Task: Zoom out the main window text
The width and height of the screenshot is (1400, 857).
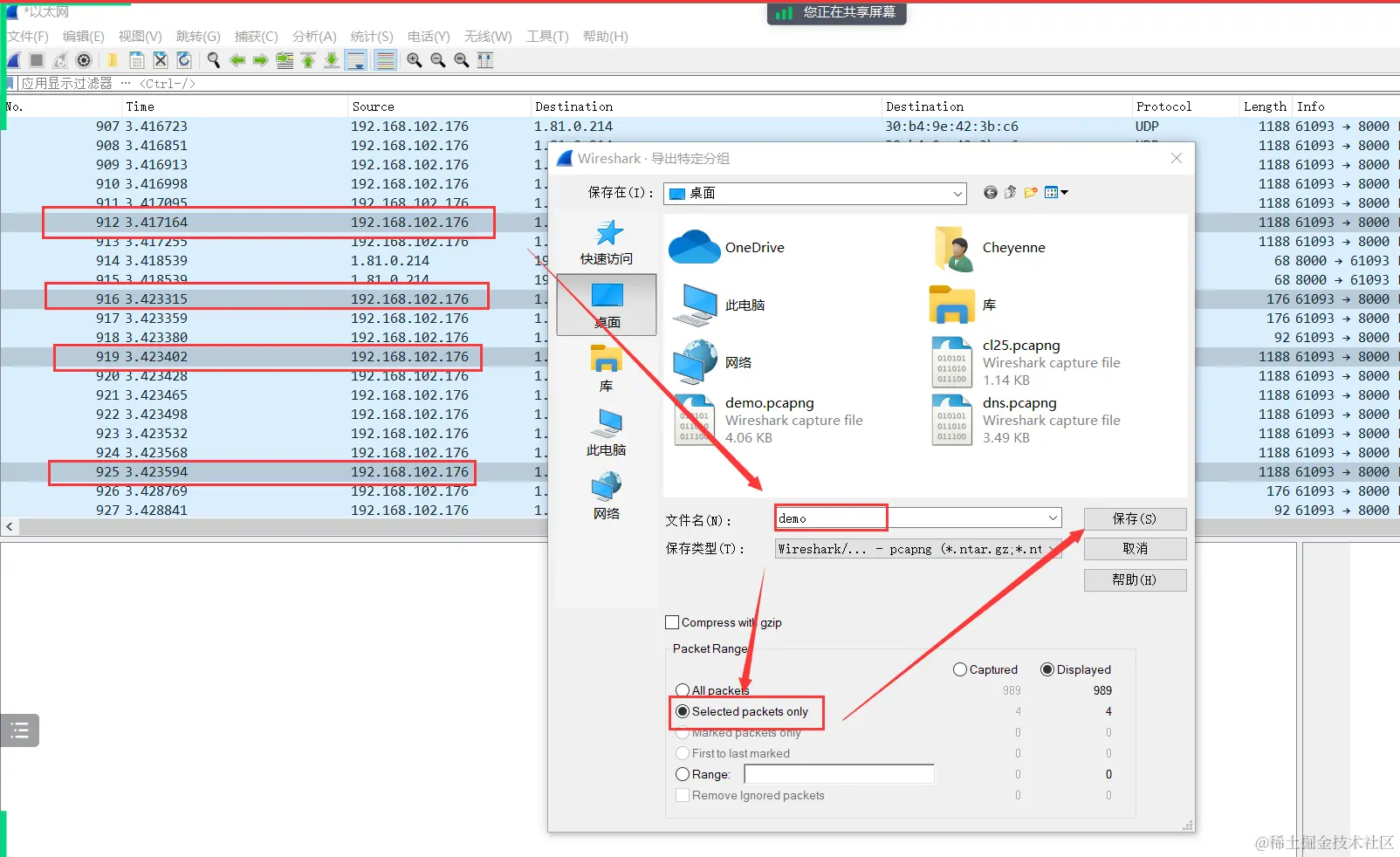Action: [438, 60]
